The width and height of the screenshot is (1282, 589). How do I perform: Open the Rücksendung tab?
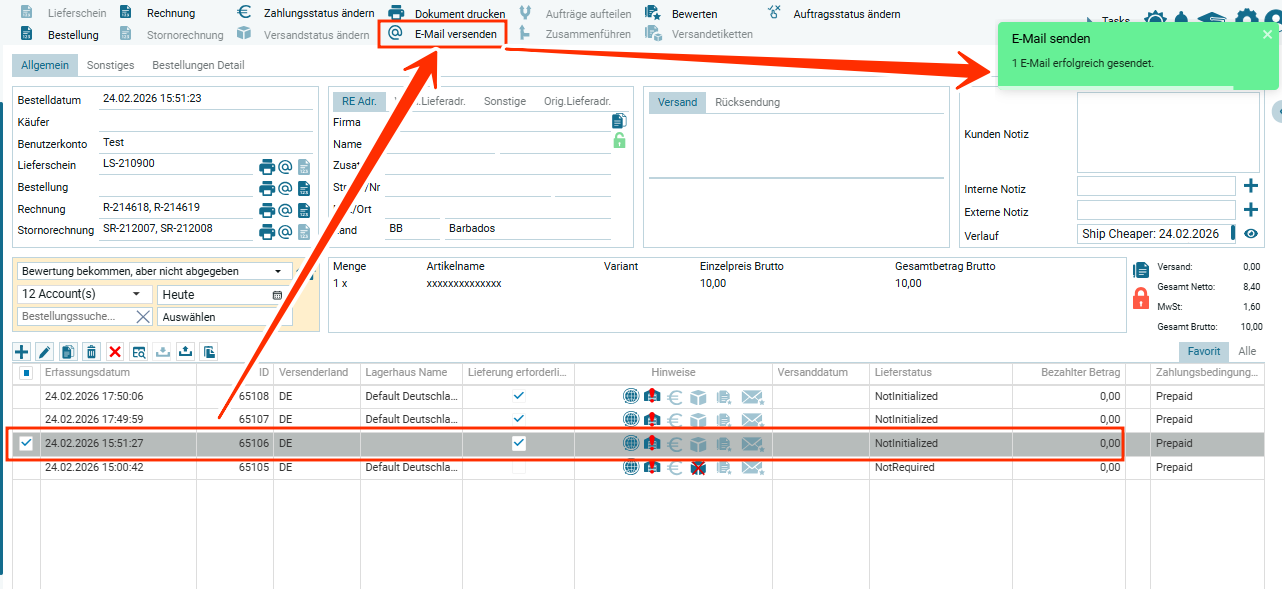click(x=747, y=102)
